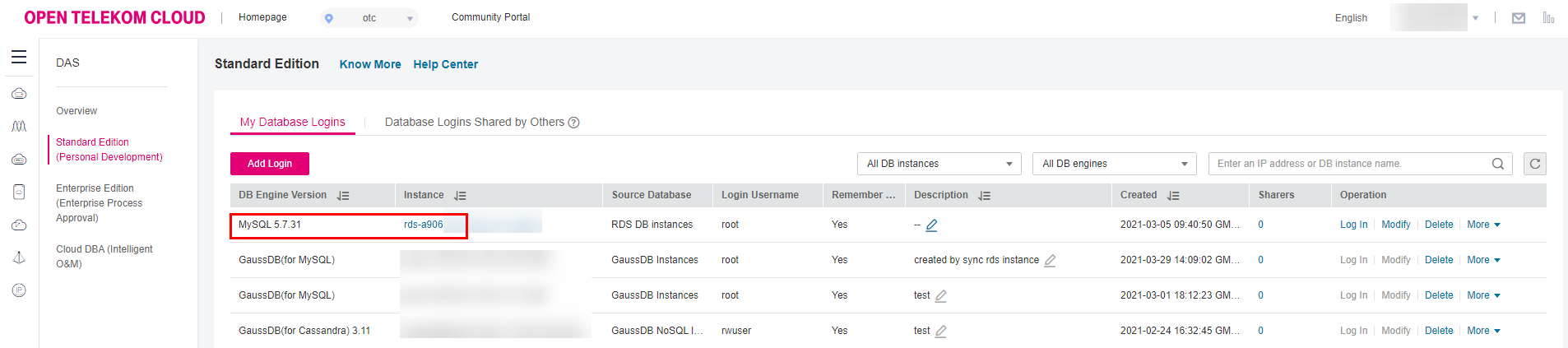Open sharers count for MySQL 5.7.31 row
The image size is (1568, 348).
[x=1260, y=225]
